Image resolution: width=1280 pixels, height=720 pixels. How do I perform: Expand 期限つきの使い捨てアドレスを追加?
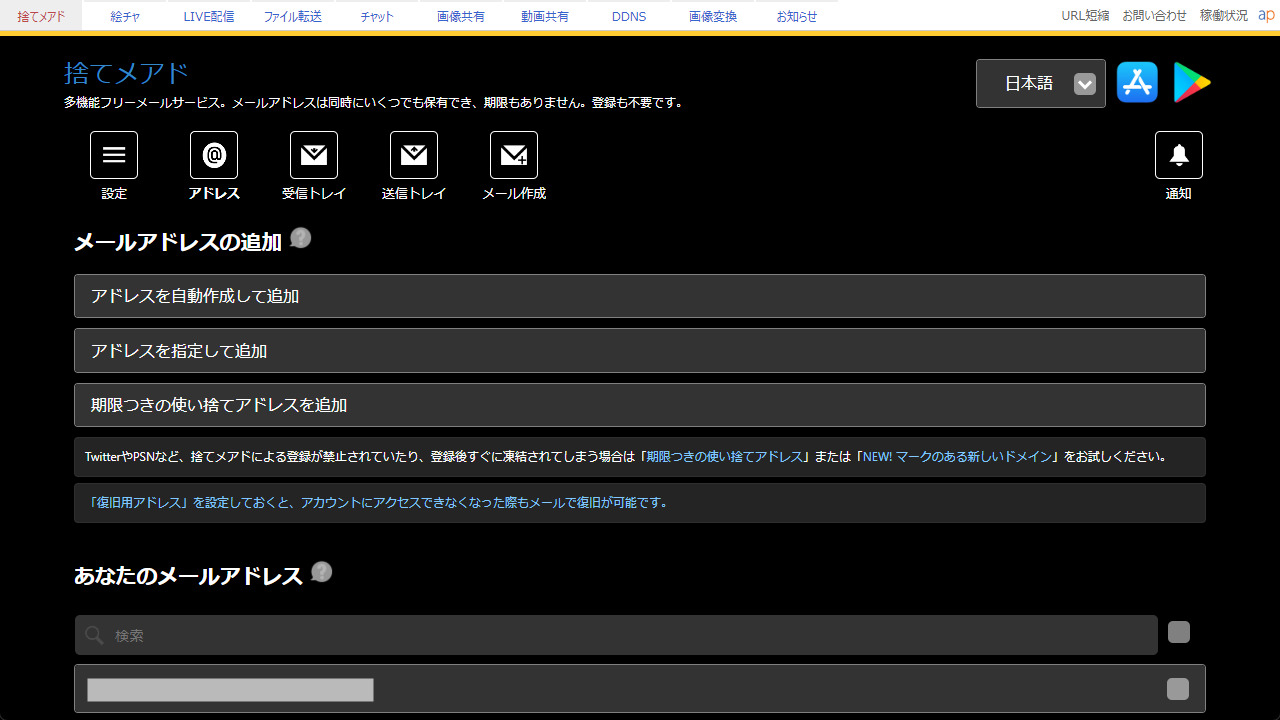coord(640,405)
